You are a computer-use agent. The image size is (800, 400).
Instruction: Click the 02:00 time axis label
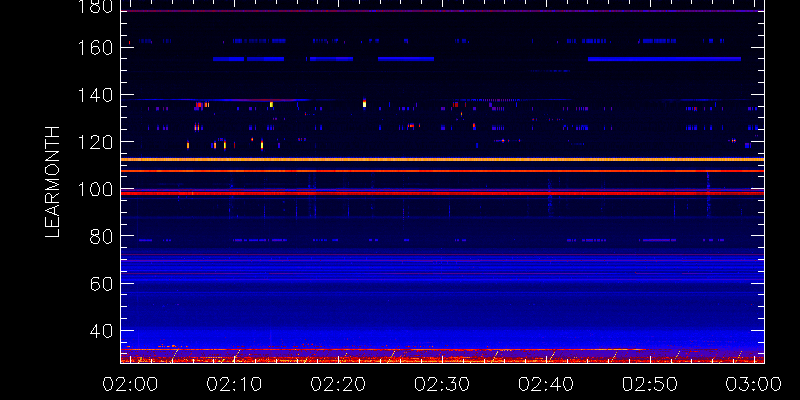click(x=130, y=384)
